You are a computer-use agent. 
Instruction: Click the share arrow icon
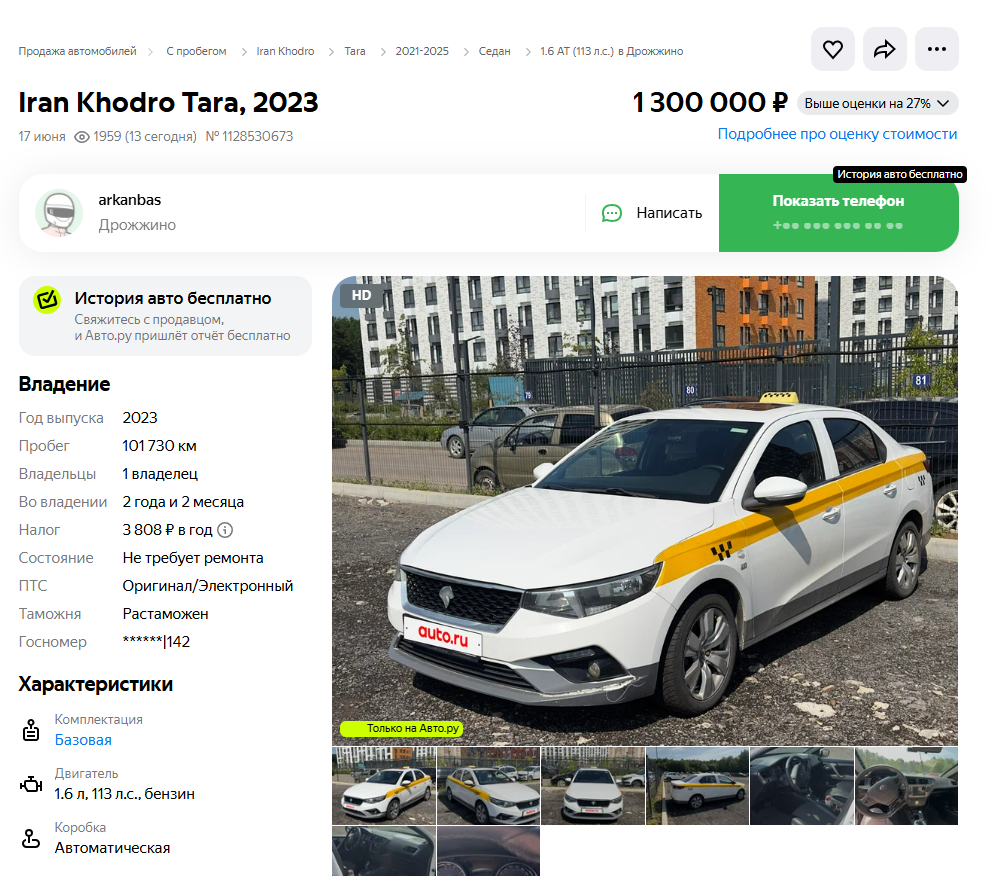[x=884, y=49]
